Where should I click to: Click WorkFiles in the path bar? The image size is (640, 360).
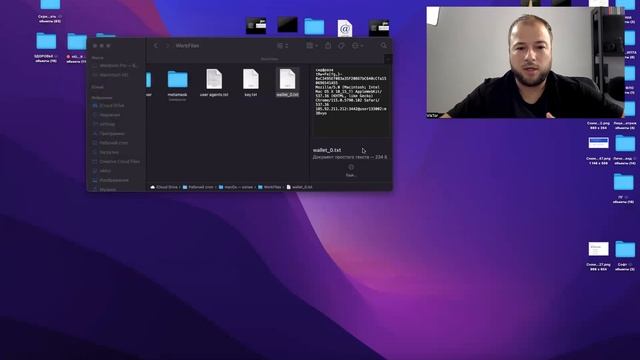(269, 187)
